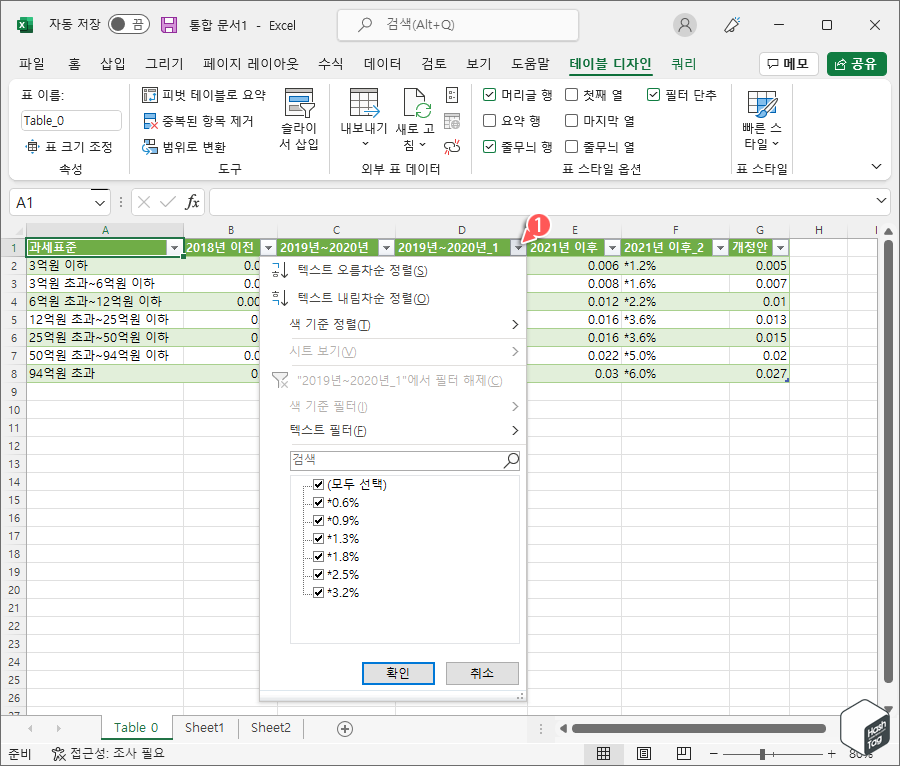Select the Sheet1 sheet tab
This screenshot has height=766, width=900.
204,728
